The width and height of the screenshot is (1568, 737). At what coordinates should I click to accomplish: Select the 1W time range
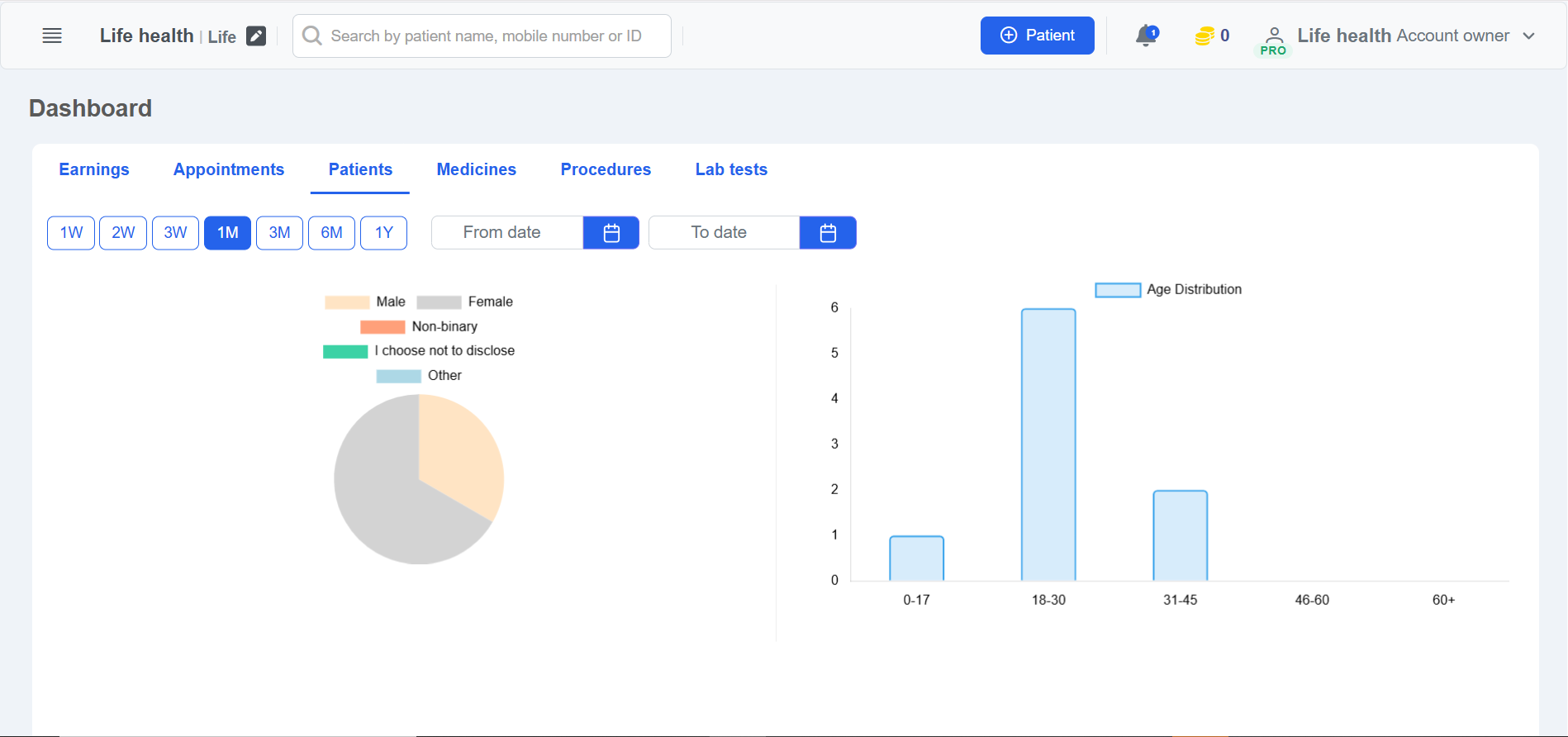pyautogui.click(x=71, y=233)
